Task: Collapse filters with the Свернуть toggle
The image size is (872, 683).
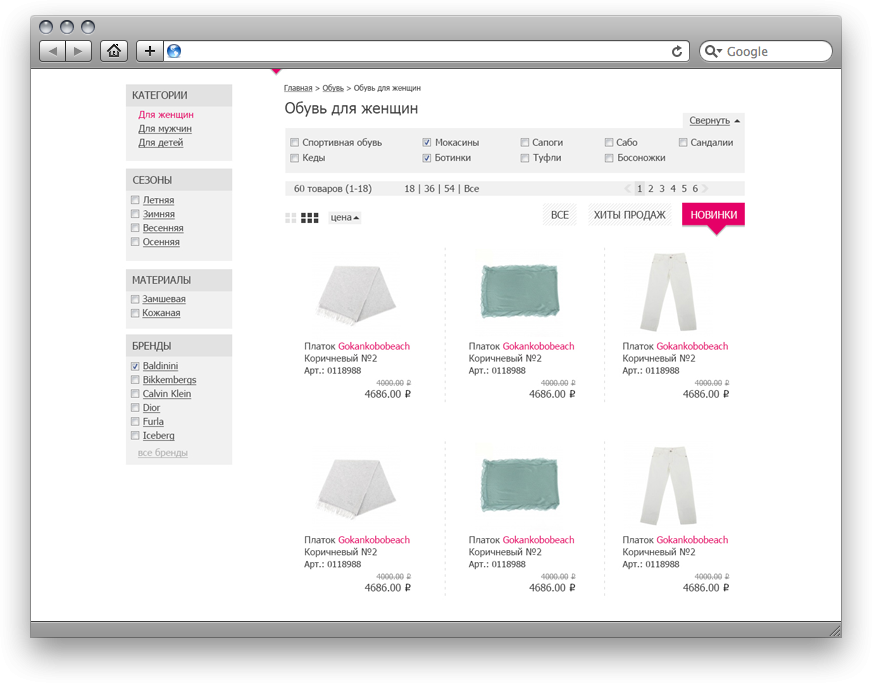Action: coord(714,120)
